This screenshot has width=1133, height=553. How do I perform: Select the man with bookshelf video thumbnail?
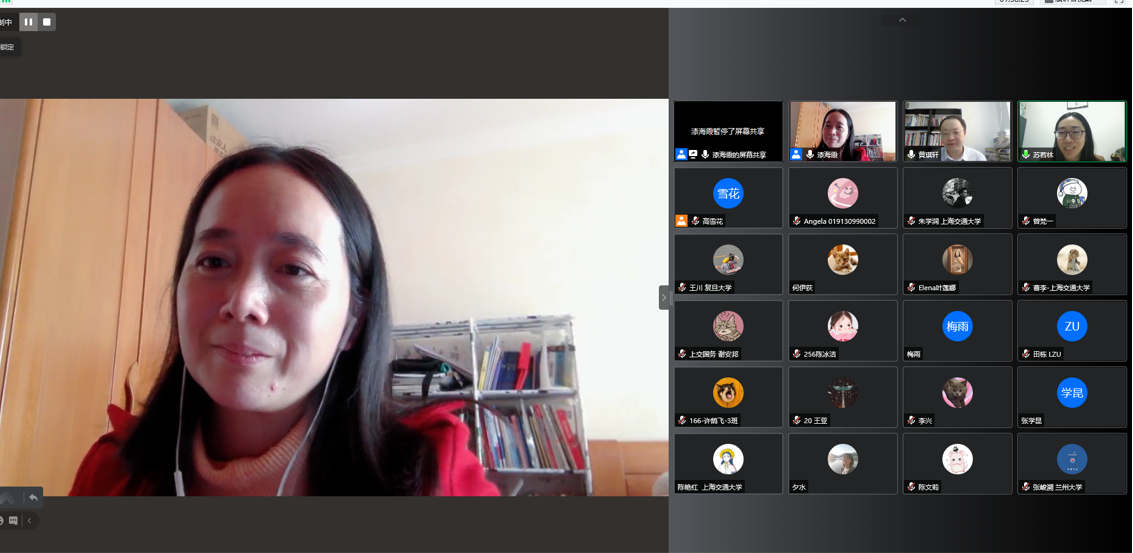pos(957,131)
